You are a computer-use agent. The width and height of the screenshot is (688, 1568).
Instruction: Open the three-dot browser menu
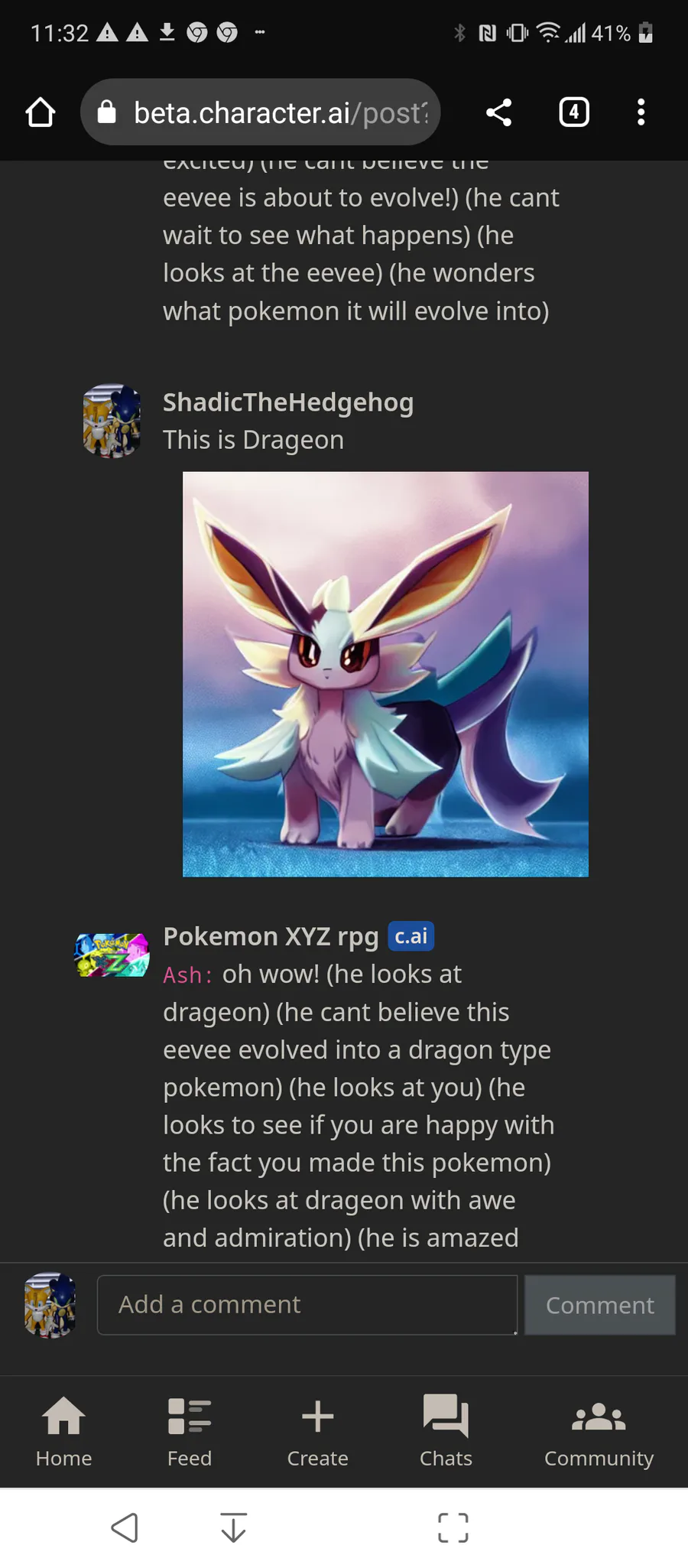point(641,112)
